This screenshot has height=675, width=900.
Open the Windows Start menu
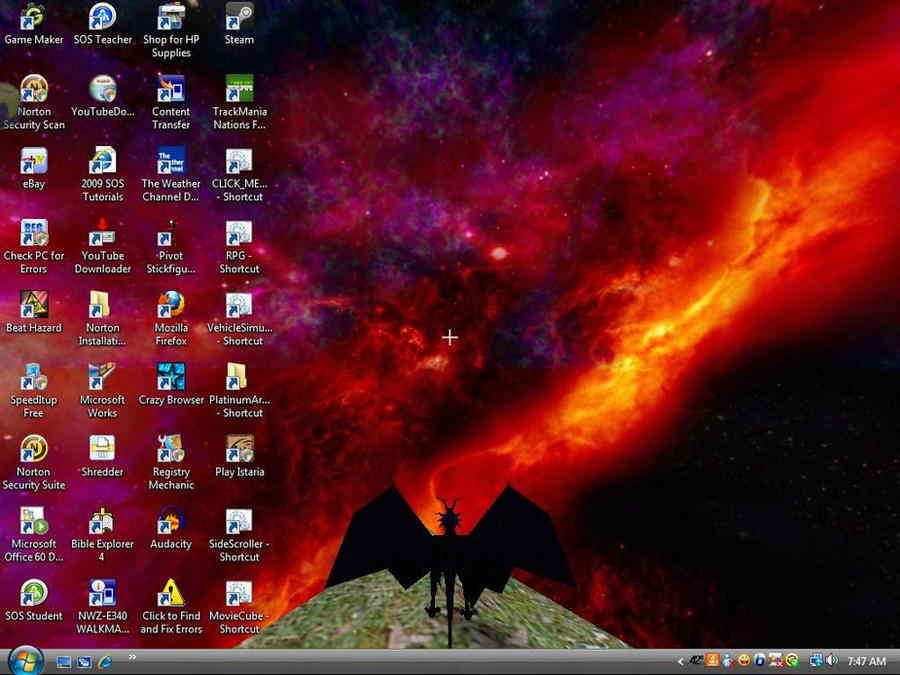click(x=25, y=661)
